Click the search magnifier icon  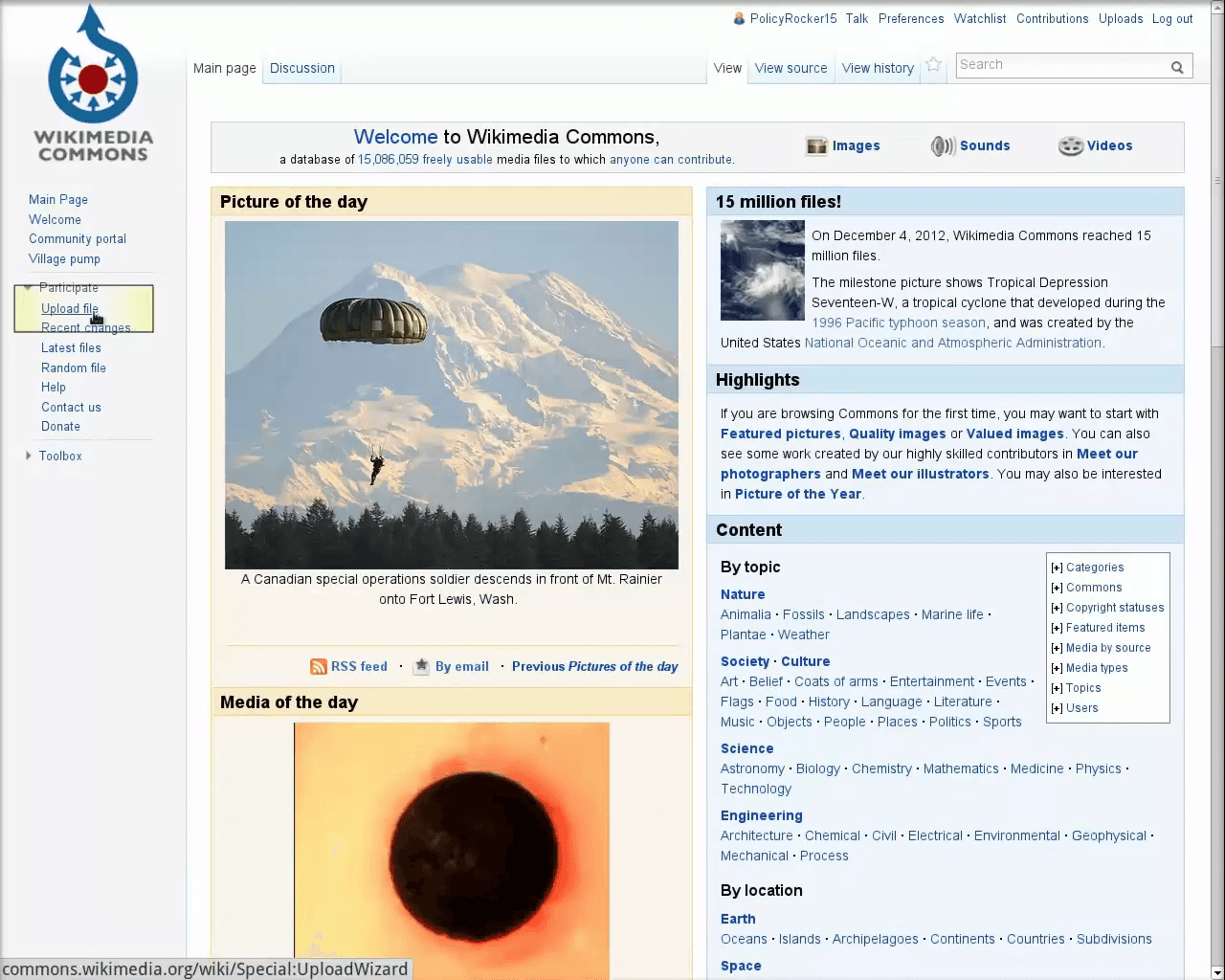[1177, 67]
